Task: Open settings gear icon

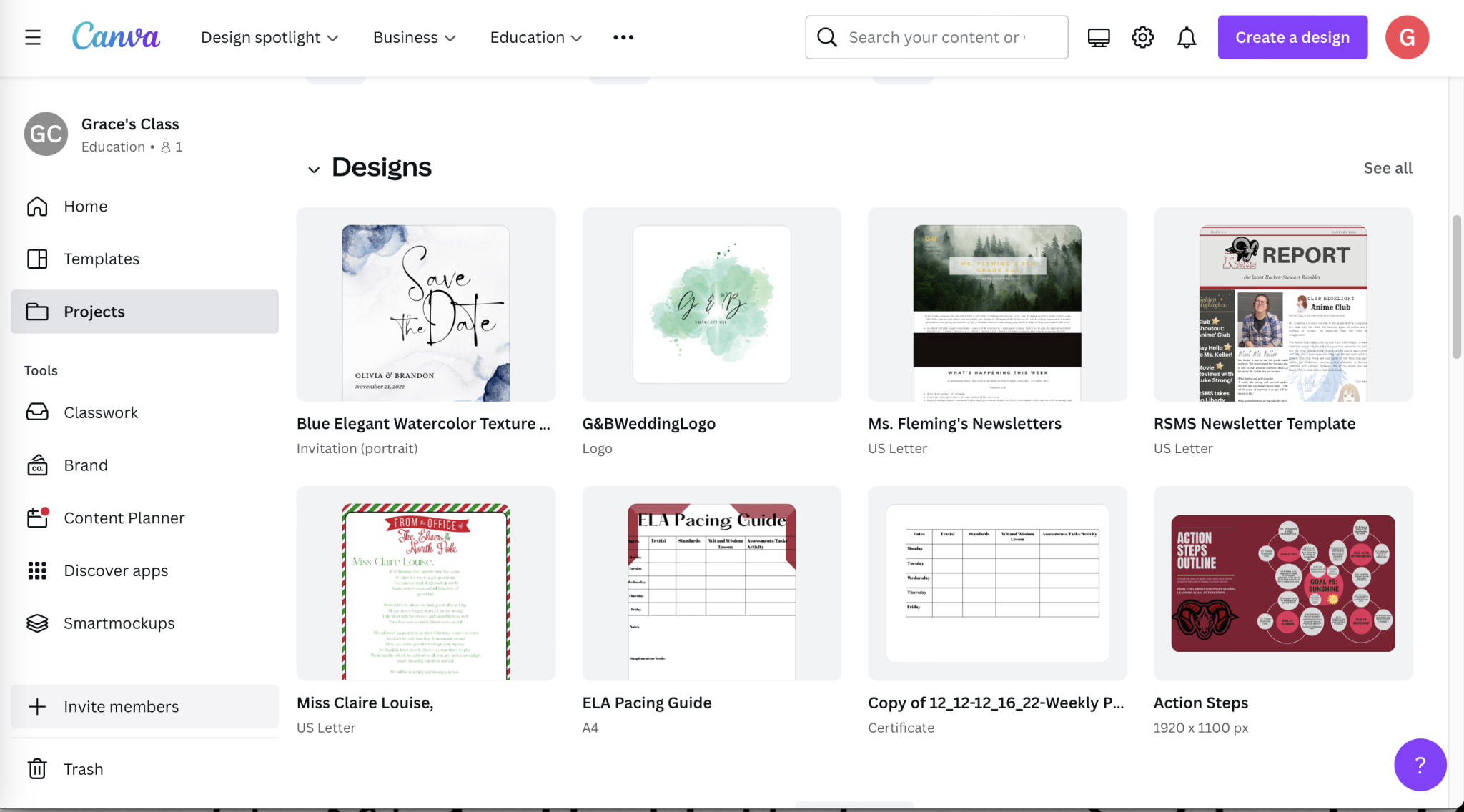Action: [x=1142, y=37]
